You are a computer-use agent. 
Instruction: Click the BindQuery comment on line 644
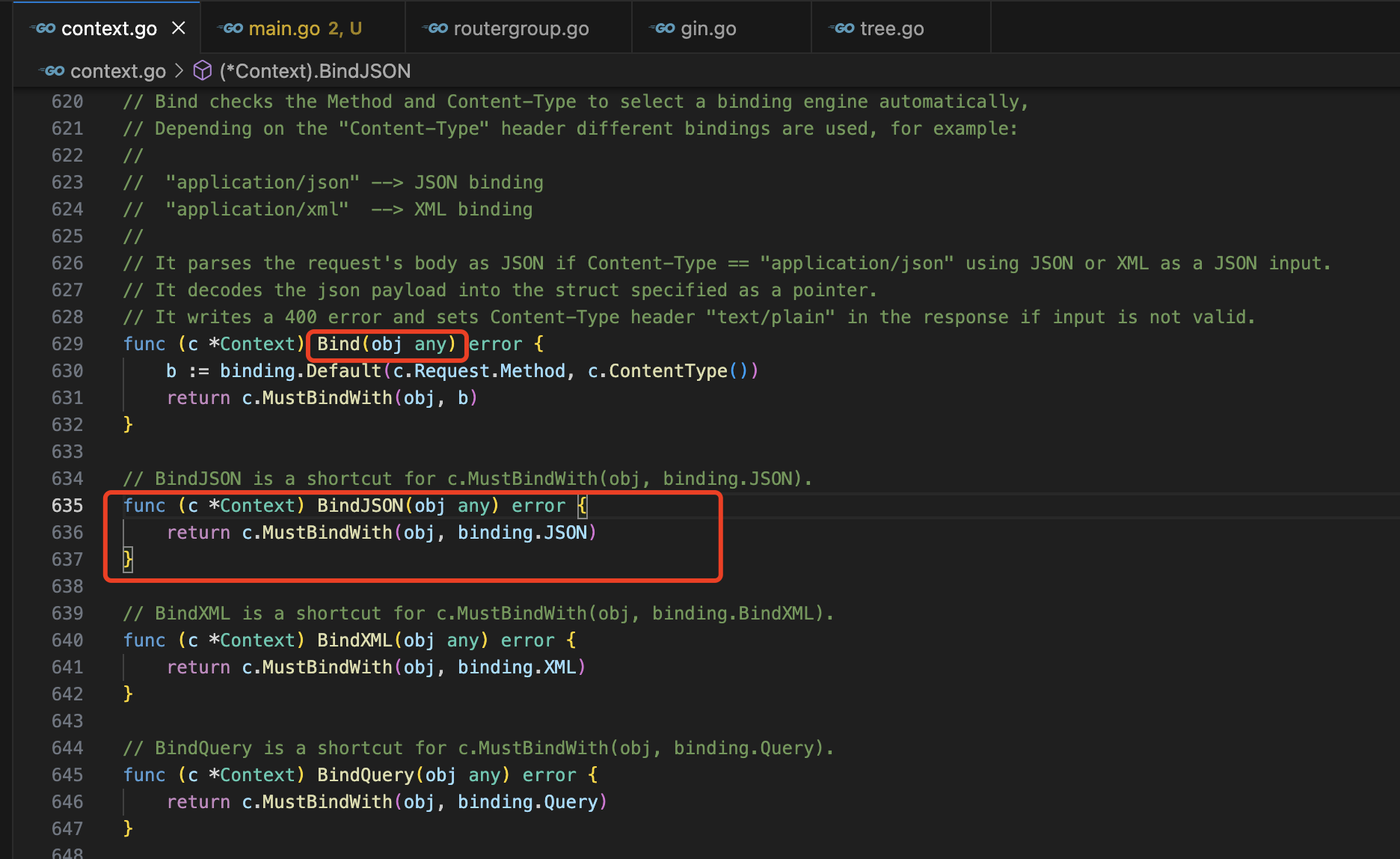[x=479, y=748]
